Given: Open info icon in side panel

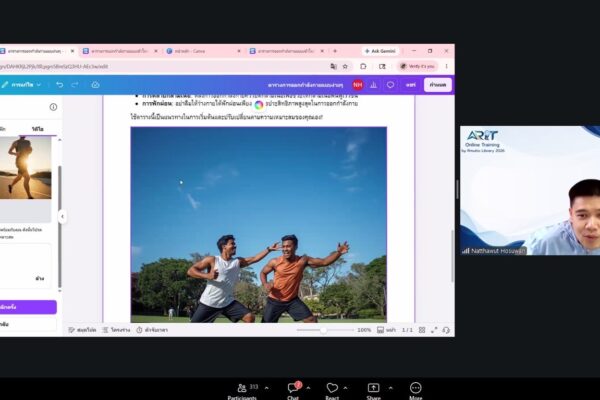Looking at the screenshot, I should click(53, 107).
